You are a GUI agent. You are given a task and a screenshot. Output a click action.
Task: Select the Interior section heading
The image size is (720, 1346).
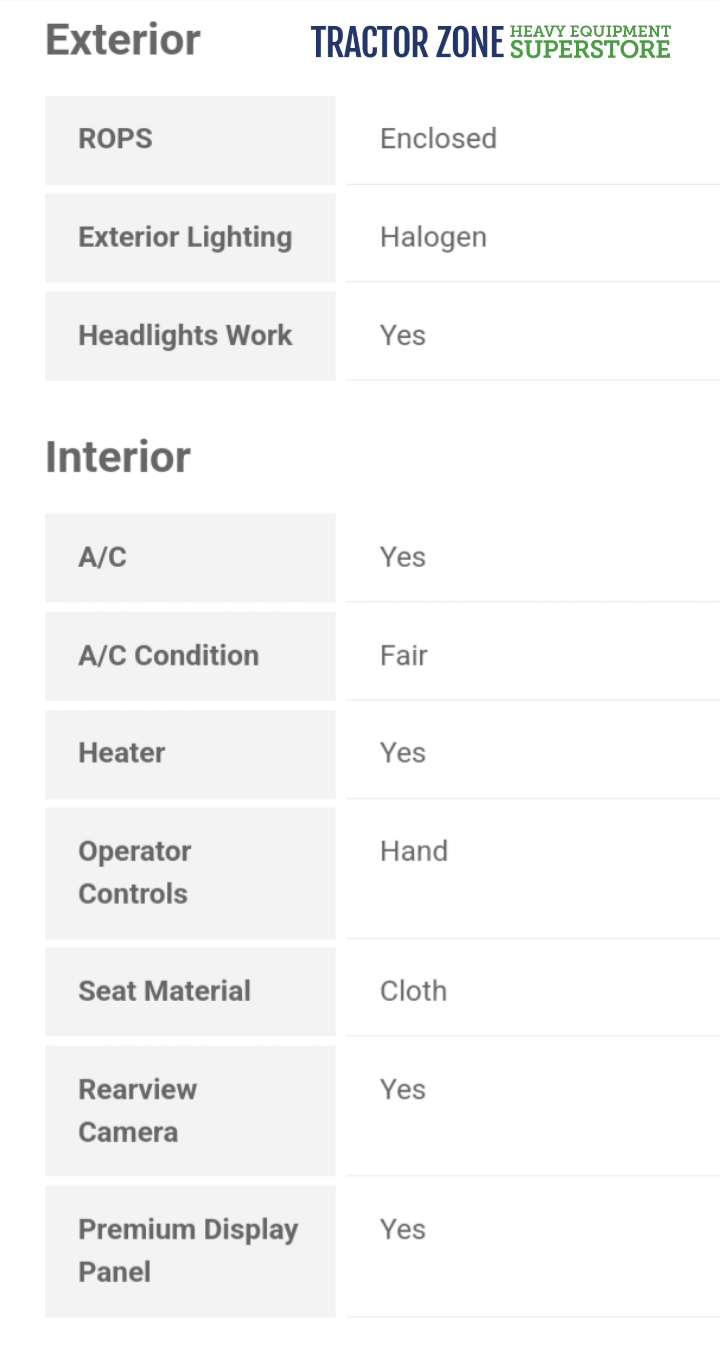pyautogui.click(x=118, y=457)
